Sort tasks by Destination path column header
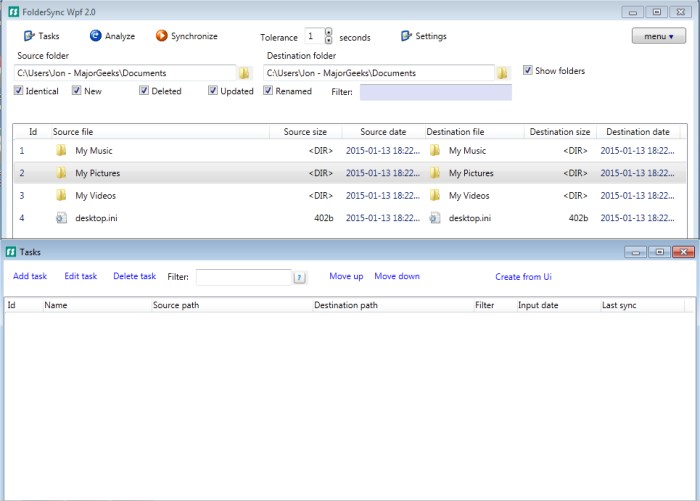This screenshot has height=501, width=700. [x=393, y=305]
